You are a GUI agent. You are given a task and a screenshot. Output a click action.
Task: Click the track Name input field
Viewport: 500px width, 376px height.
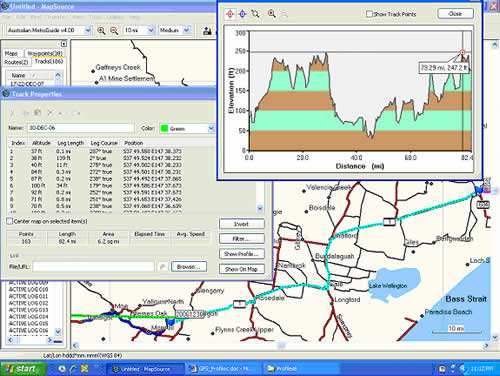coord(81,128)
